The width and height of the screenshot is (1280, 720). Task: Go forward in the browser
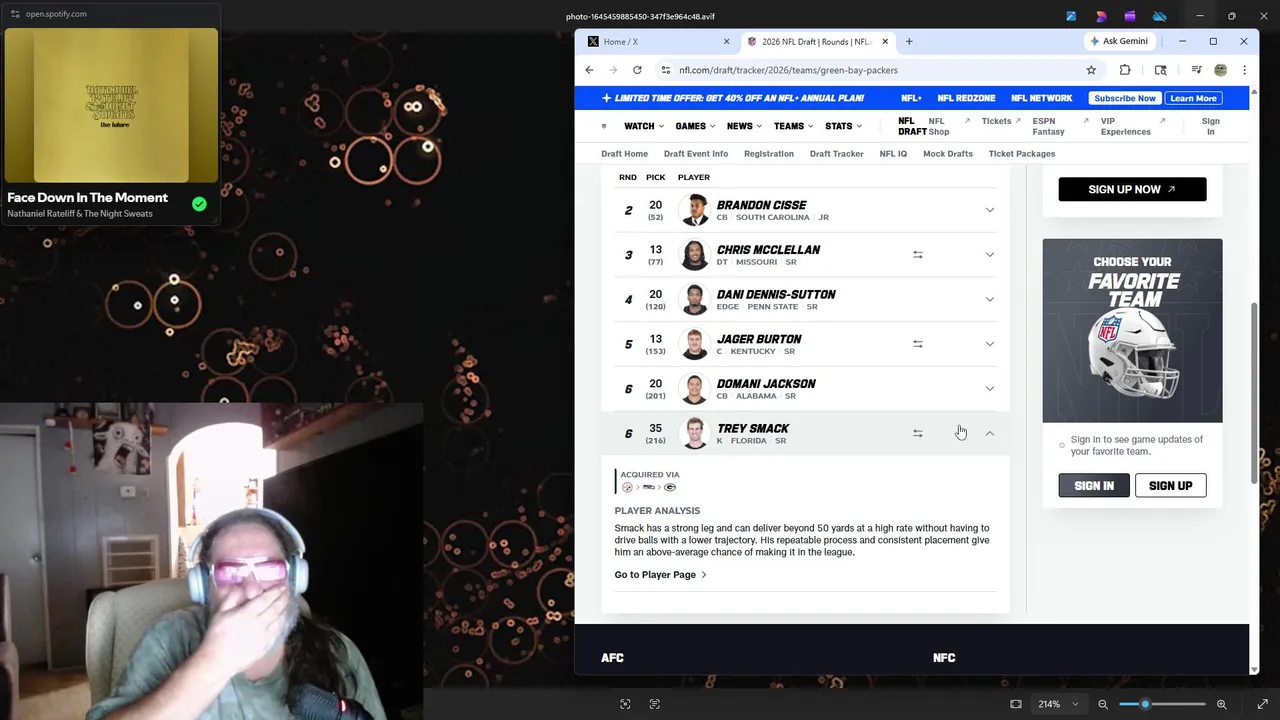point(613,70)
